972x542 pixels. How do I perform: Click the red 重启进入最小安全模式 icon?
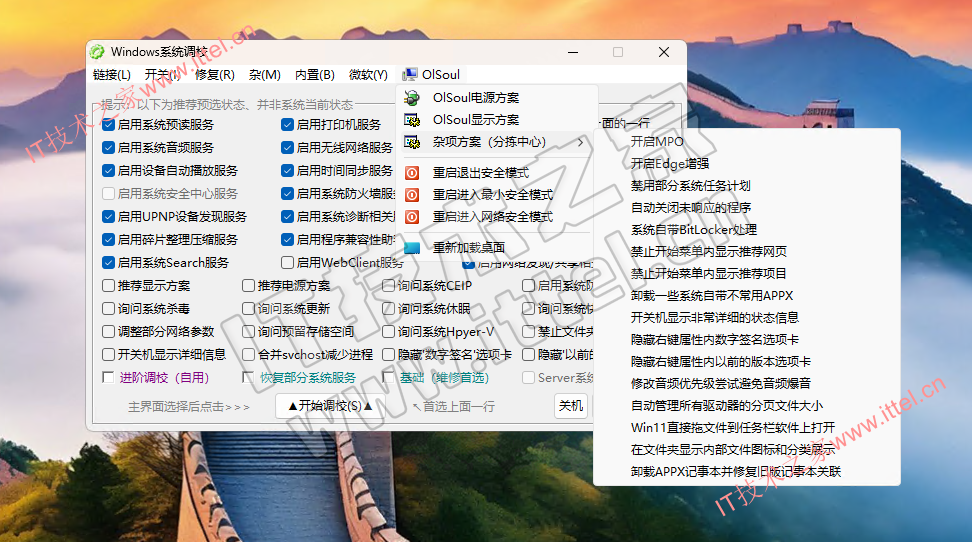(412, 195)
